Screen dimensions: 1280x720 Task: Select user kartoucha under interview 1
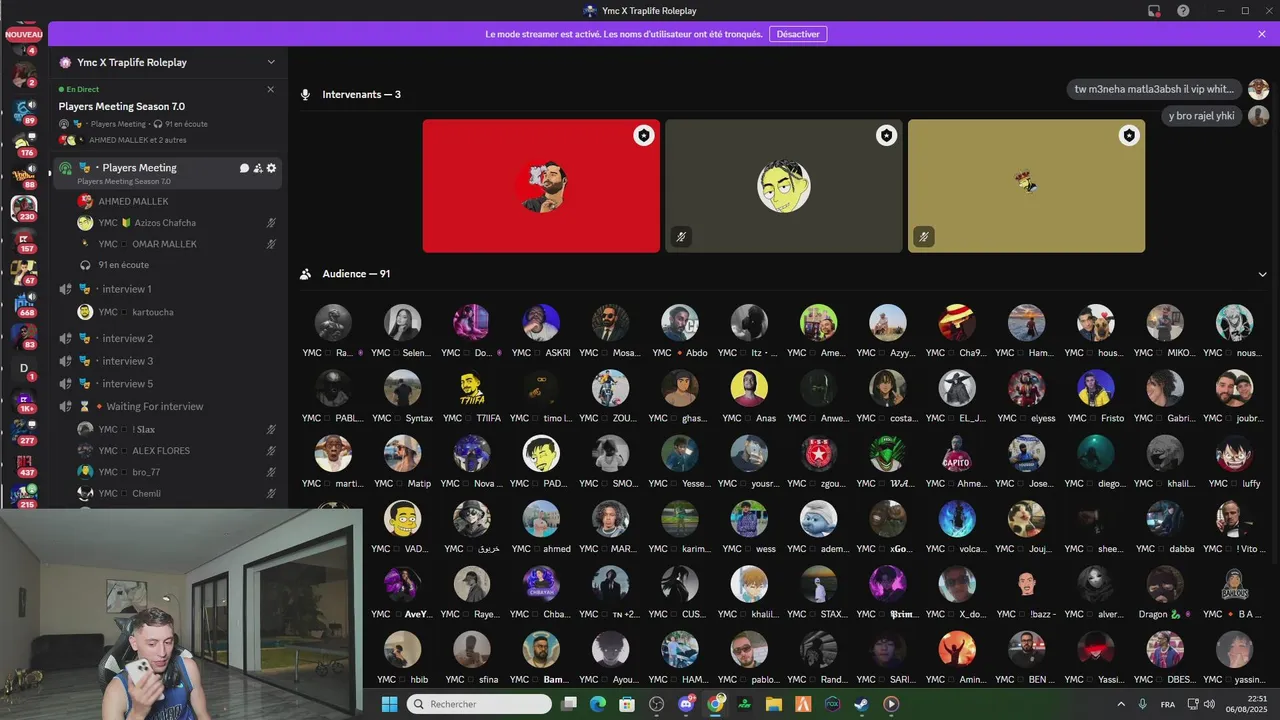click(177, 312)
